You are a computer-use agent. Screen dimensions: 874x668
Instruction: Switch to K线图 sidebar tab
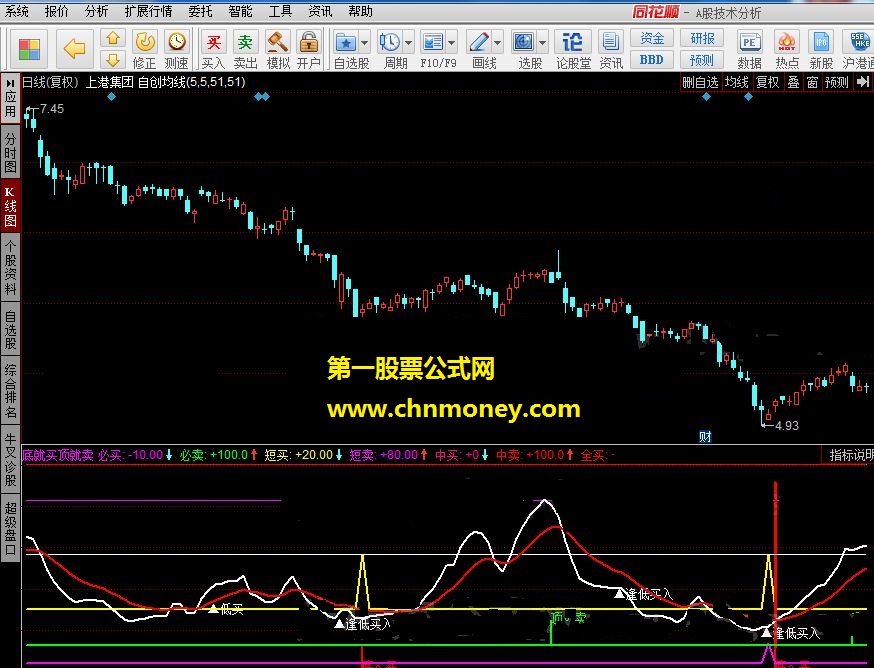point(10,206)
